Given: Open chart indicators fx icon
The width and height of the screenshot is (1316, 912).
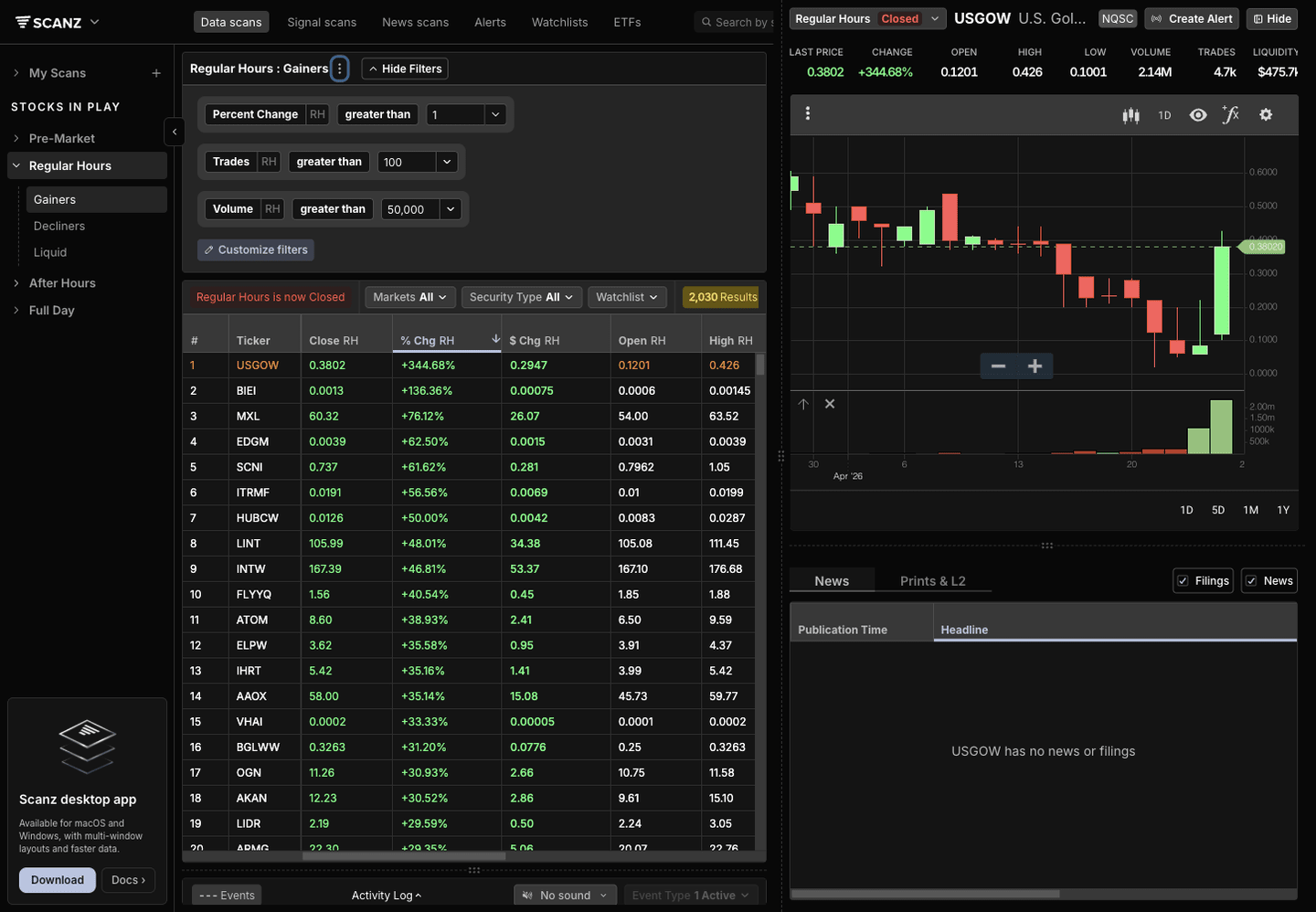Looking at the screenshot, I should click(1231, 114).
